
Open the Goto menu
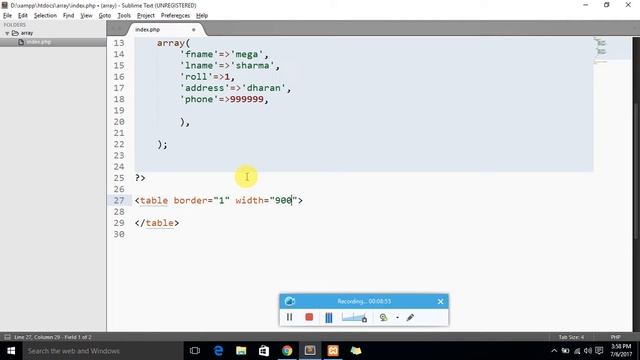click(x=104, y=16)
